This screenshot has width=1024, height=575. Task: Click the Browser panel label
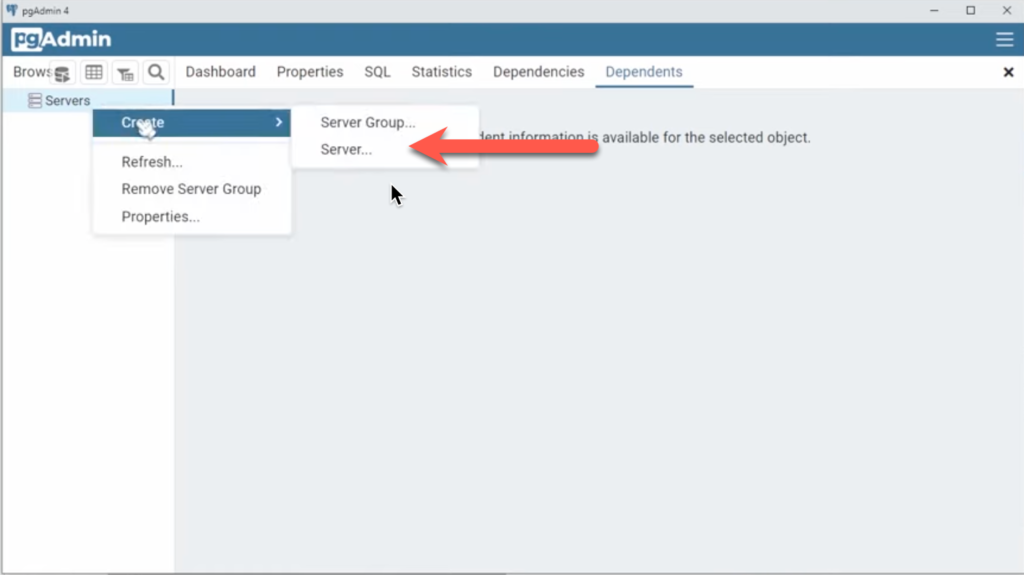click(31, 72)
